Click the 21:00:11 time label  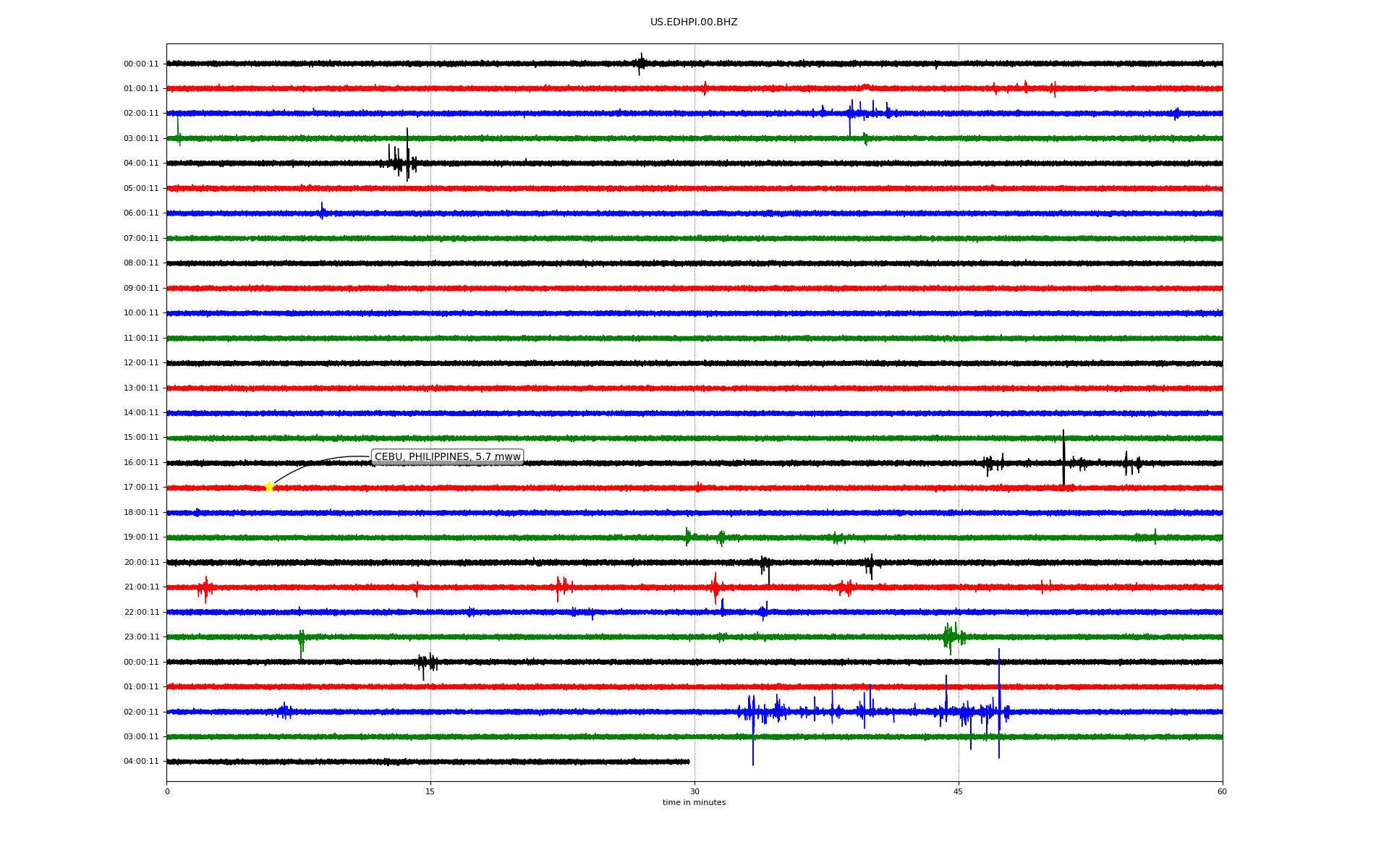[141, 587]
